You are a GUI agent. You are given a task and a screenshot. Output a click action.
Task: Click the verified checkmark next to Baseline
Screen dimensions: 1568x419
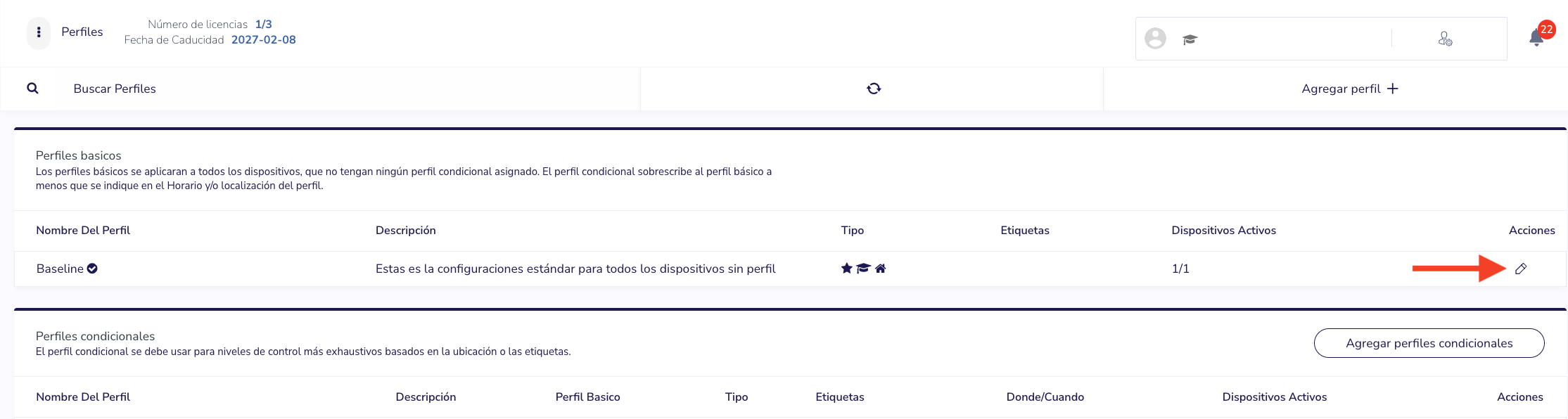click(92, 269)
